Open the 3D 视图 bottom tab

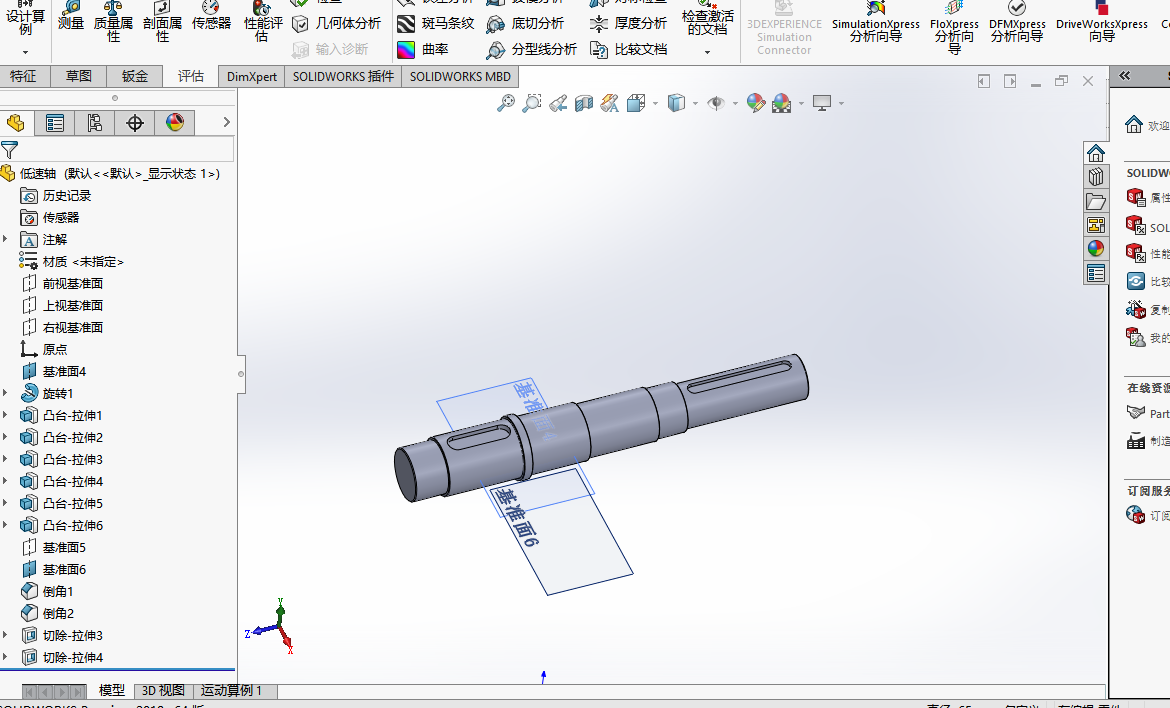pyautogui.click(x=163, y=690)
